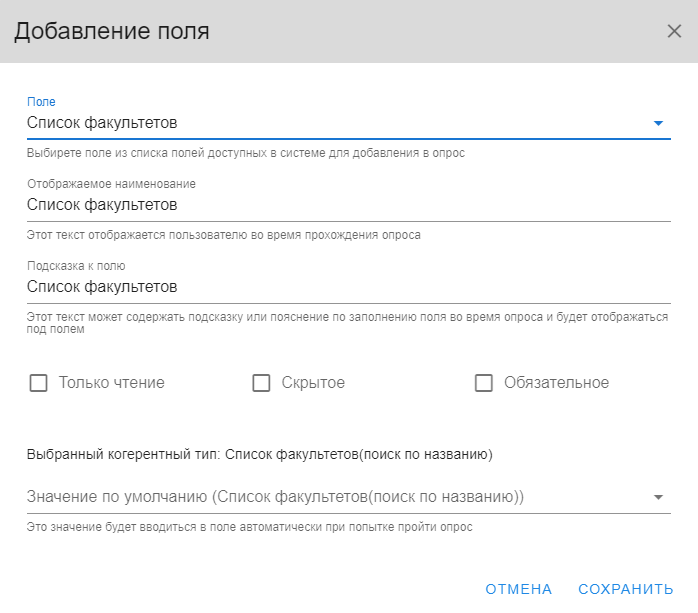Click the Добавление поля dialog title

pyautogui.click(x=112, y=31)
